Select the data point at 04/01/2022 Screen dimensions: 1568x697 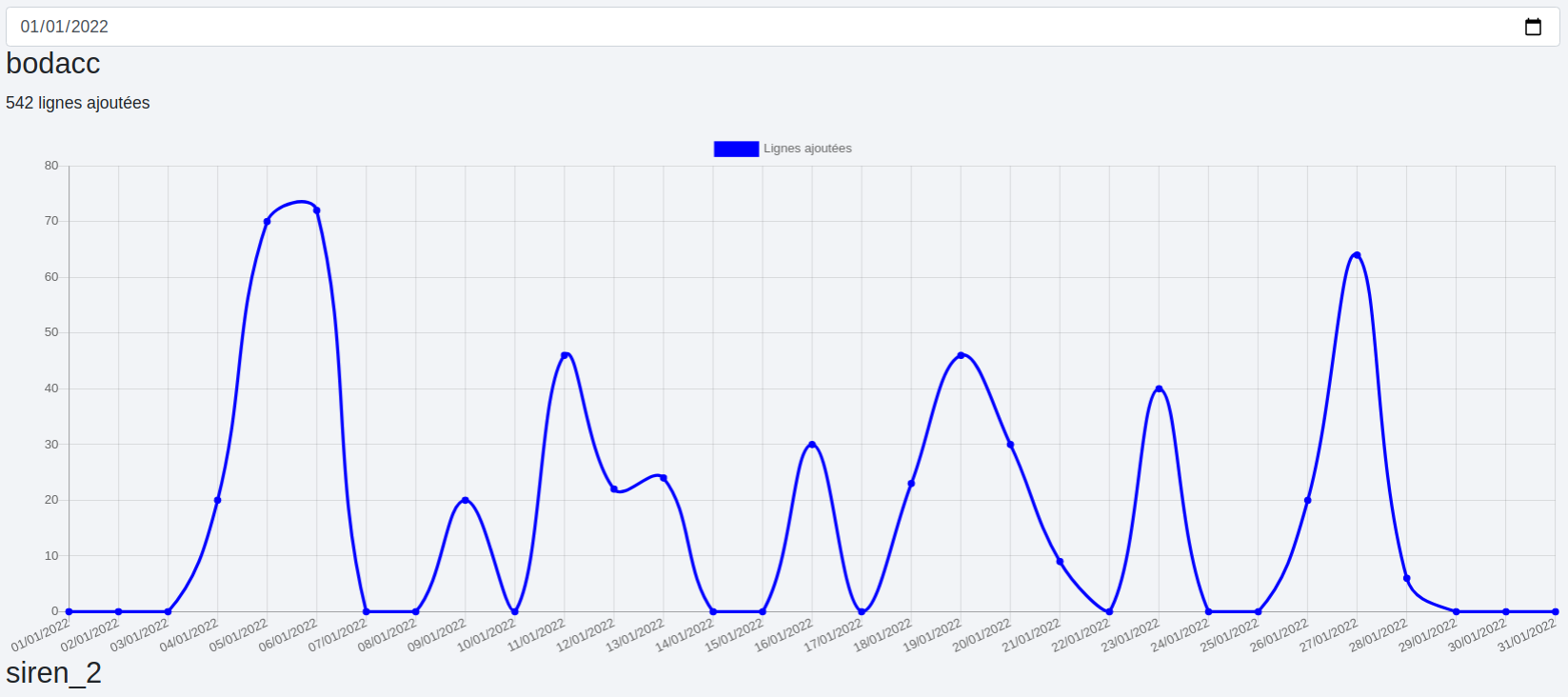[218, 500]
